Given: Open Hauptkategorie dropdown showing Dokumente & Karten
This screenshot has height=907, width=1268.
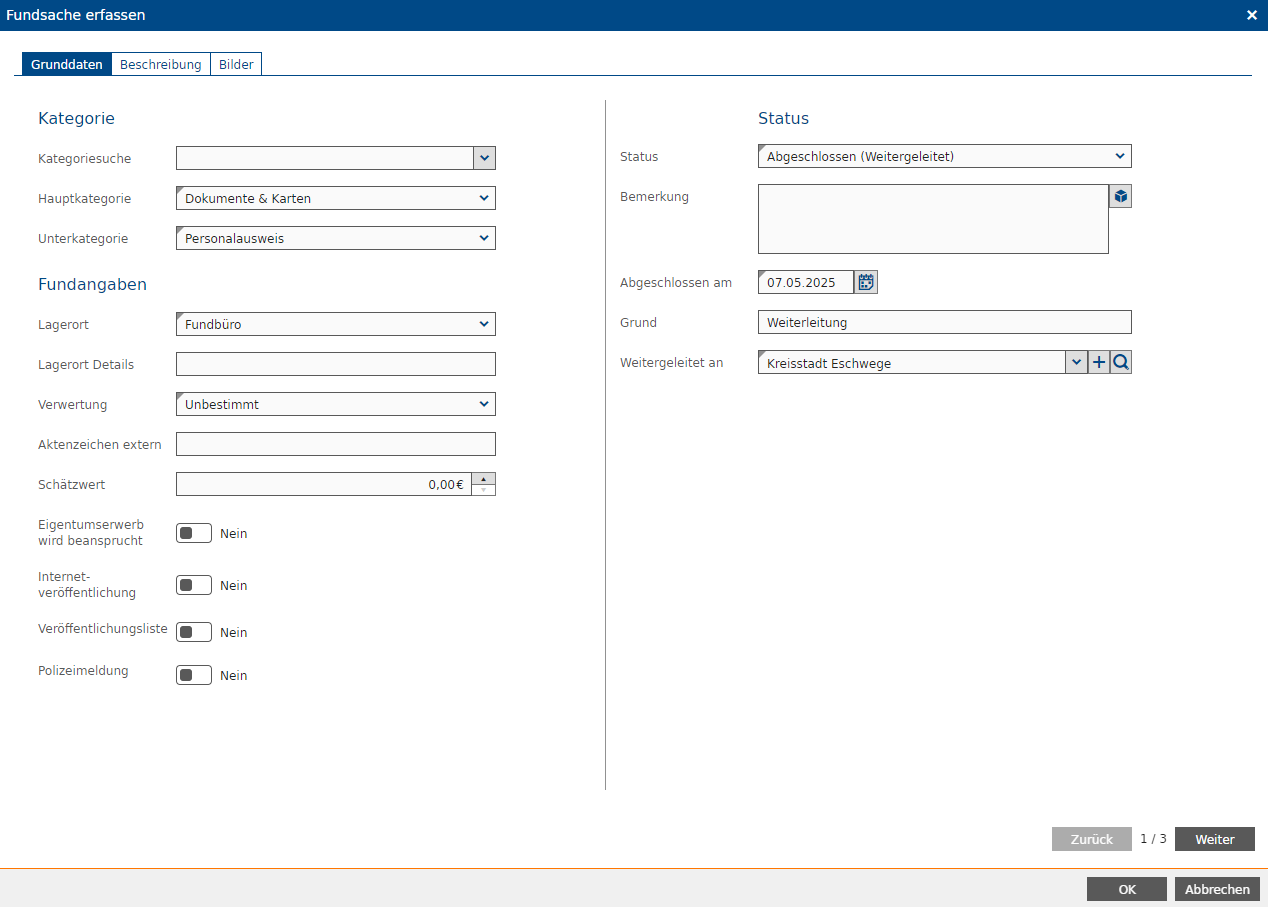Looking at the screenshot, I should (336, 198).
